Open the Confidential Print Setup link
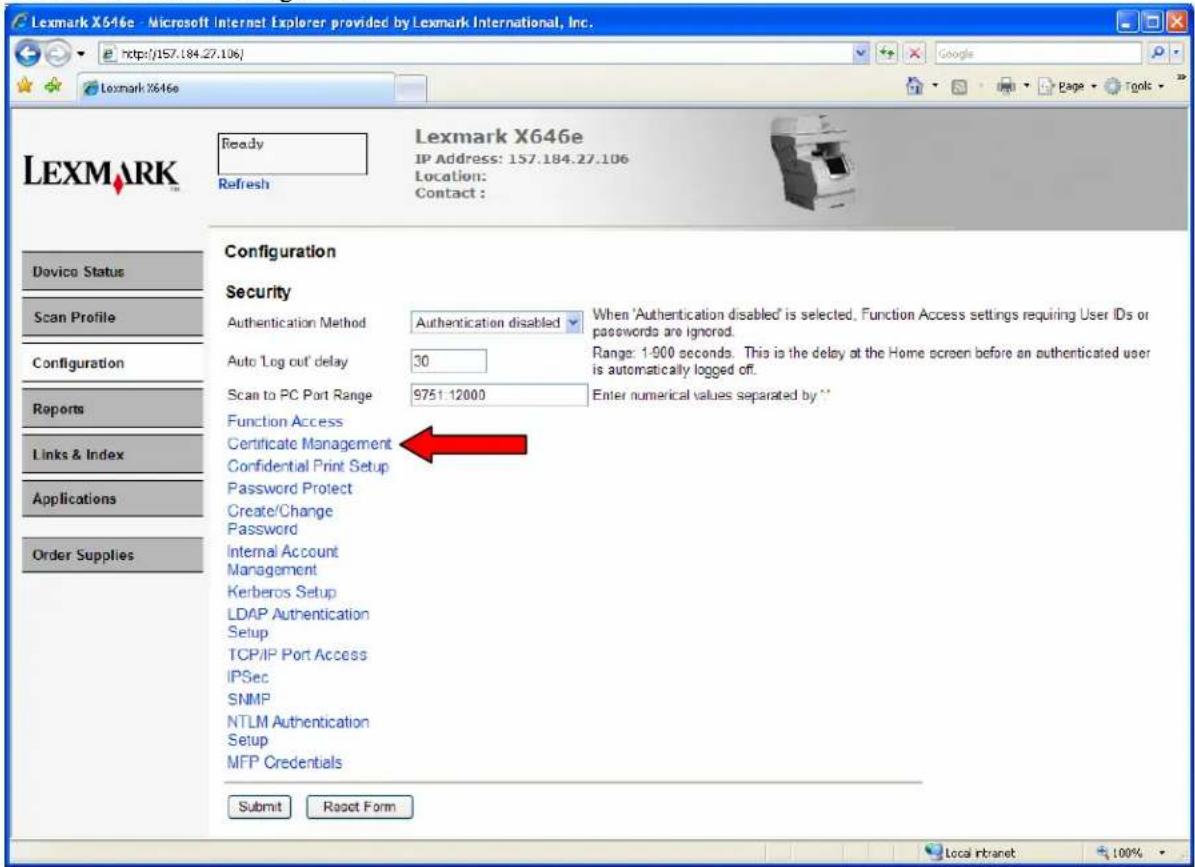This screenshot has height=867, width=1195. (x=308, y=465)
